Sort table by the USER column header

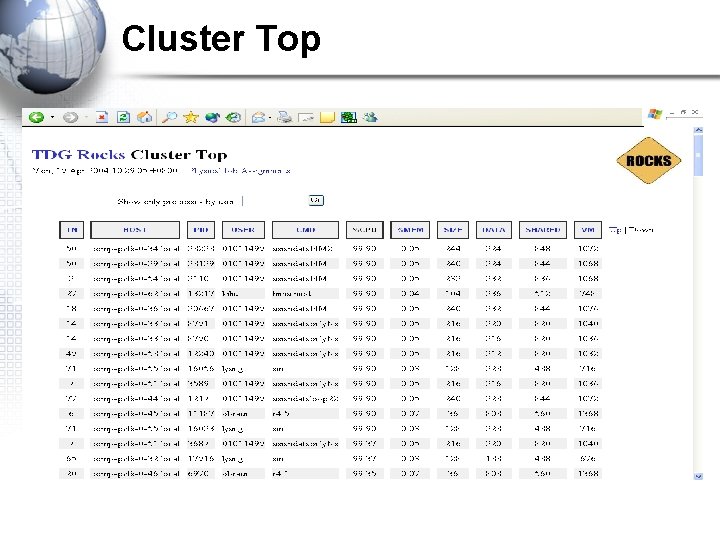(243, 230)
